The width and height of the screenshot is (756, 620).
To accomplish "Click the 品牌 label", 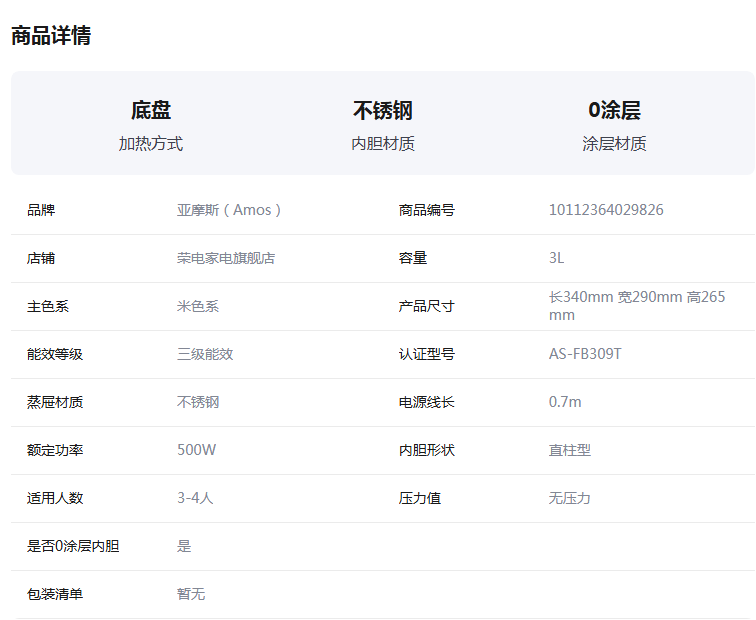I will coord(41,210).
